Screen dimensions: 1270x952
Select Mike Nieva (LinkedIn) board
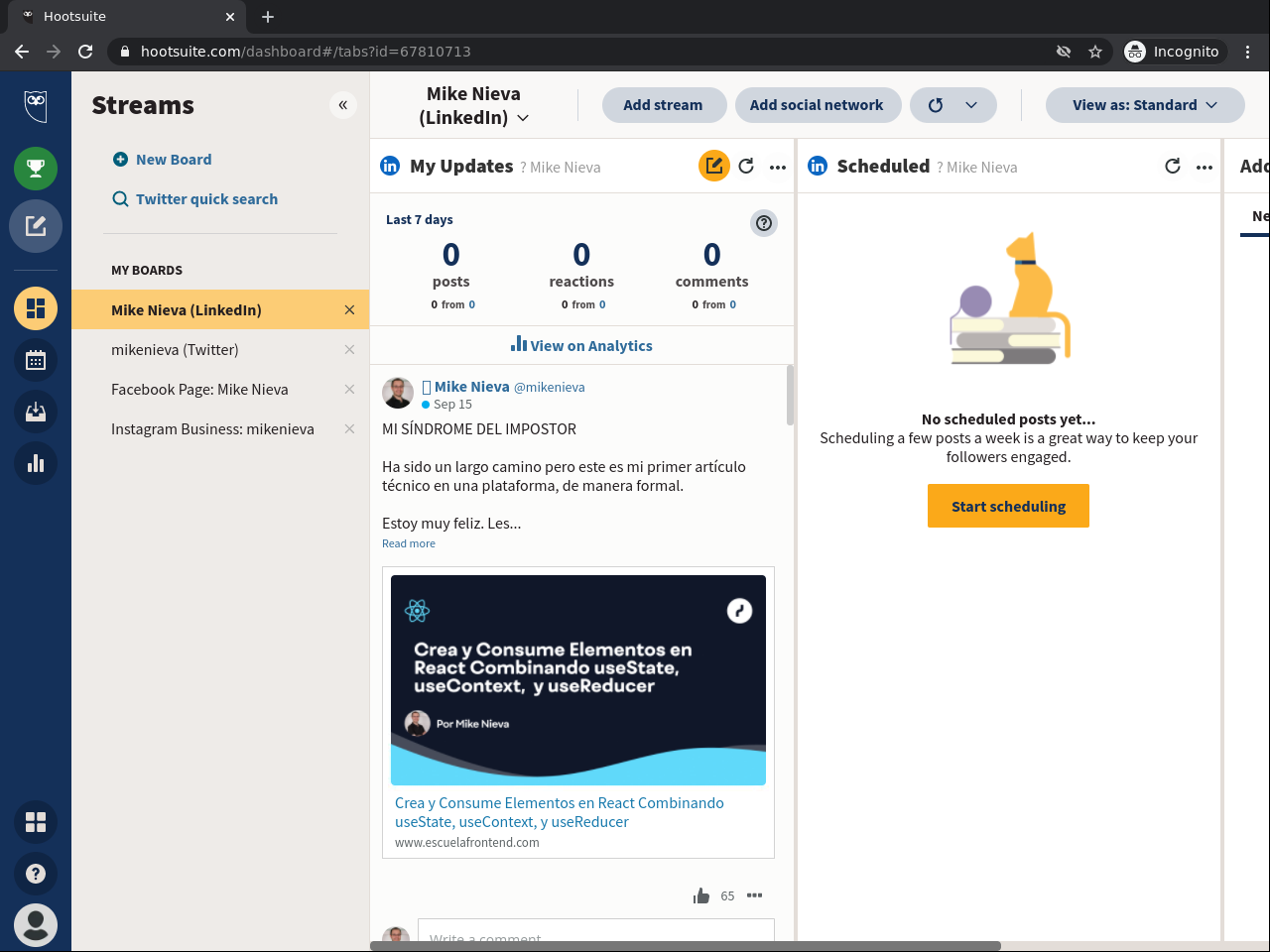[x=187, y=310]
